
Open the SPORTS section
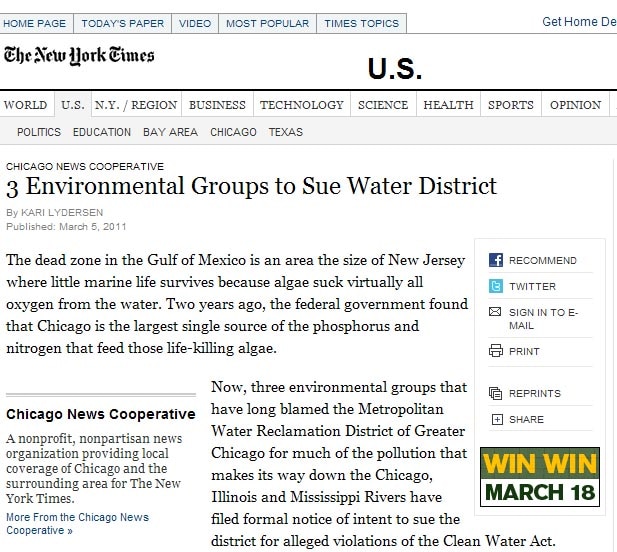(511, 105)
